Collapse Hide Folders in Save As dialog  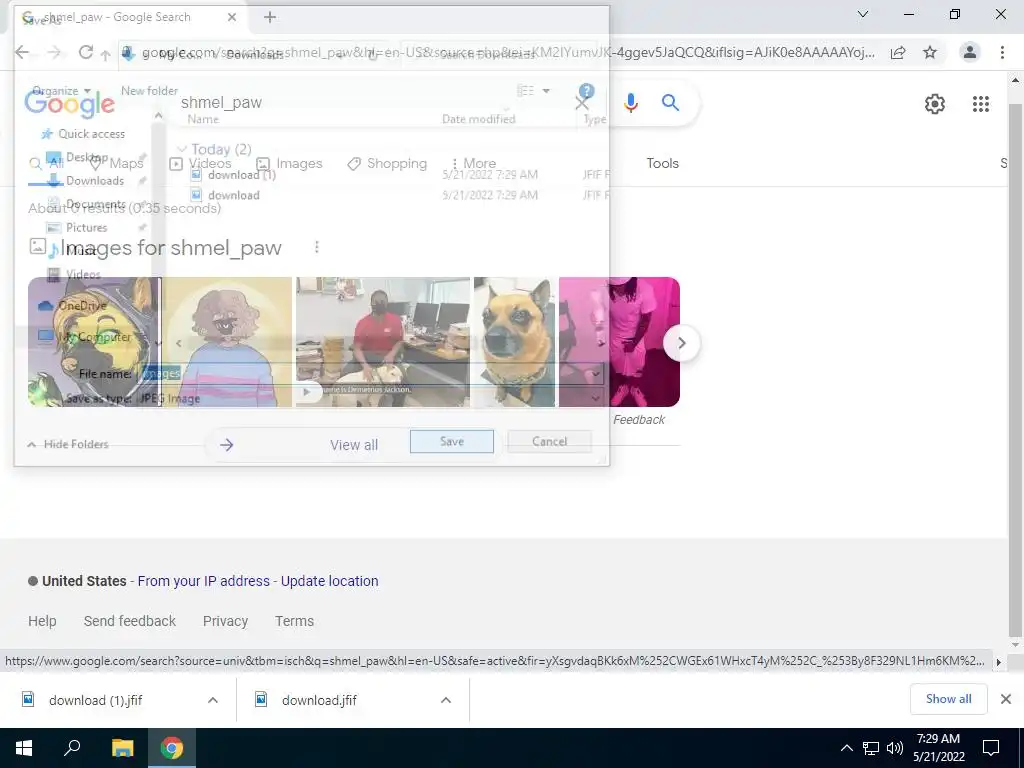point(68,444)
